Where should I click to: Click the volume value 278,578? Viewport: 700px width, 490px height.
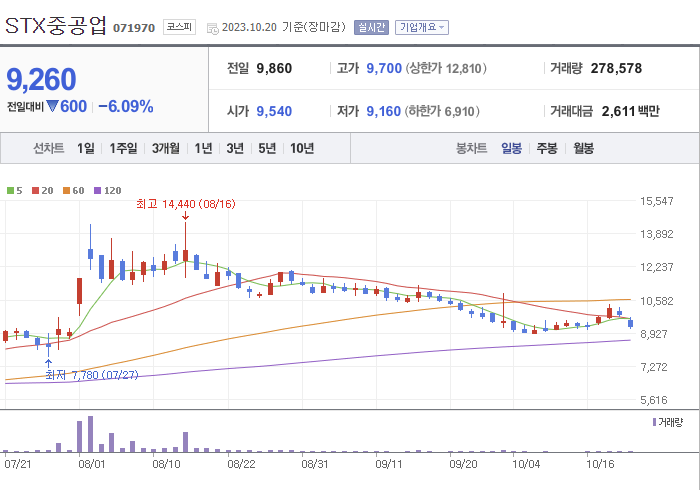pos(616,68)
